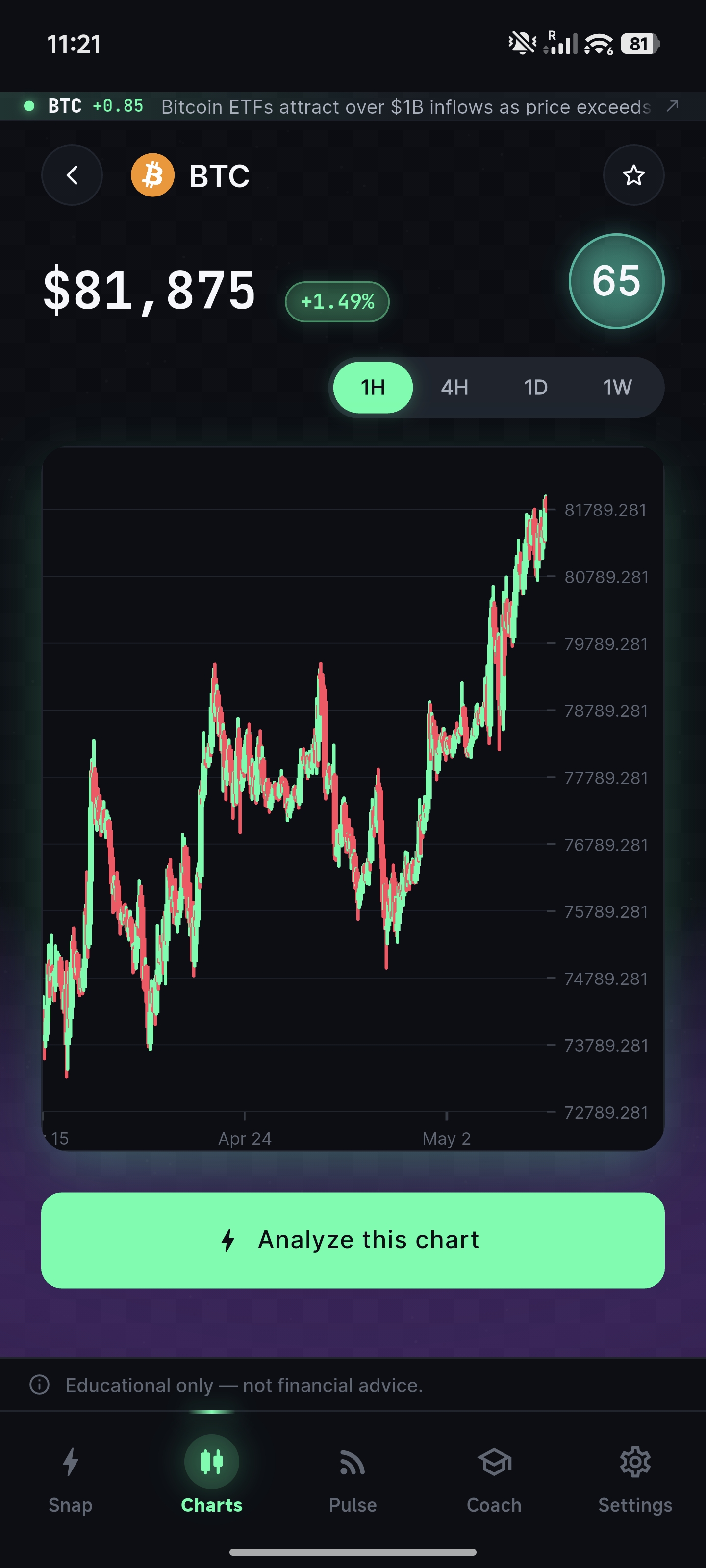Tap the BTC symbol title
Screen dimensions: 706x1568
(x=219, y=176)
